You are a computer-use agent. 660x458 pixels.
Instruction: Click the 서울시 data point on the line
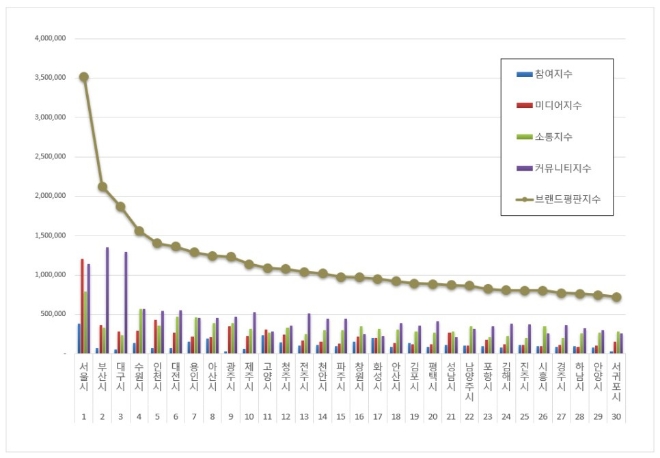(84, 77)
